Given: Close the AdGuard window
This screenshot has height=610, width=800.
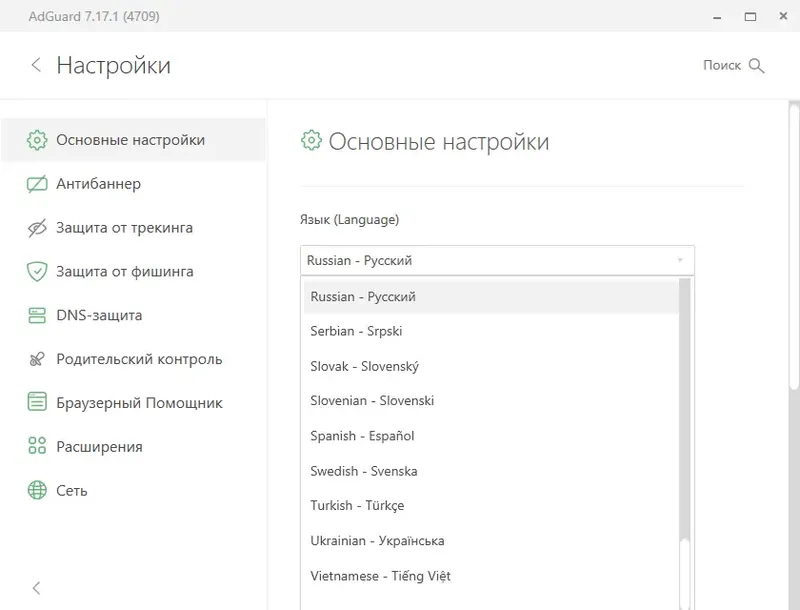Looking at the screenshot, I should pos(783,16).
